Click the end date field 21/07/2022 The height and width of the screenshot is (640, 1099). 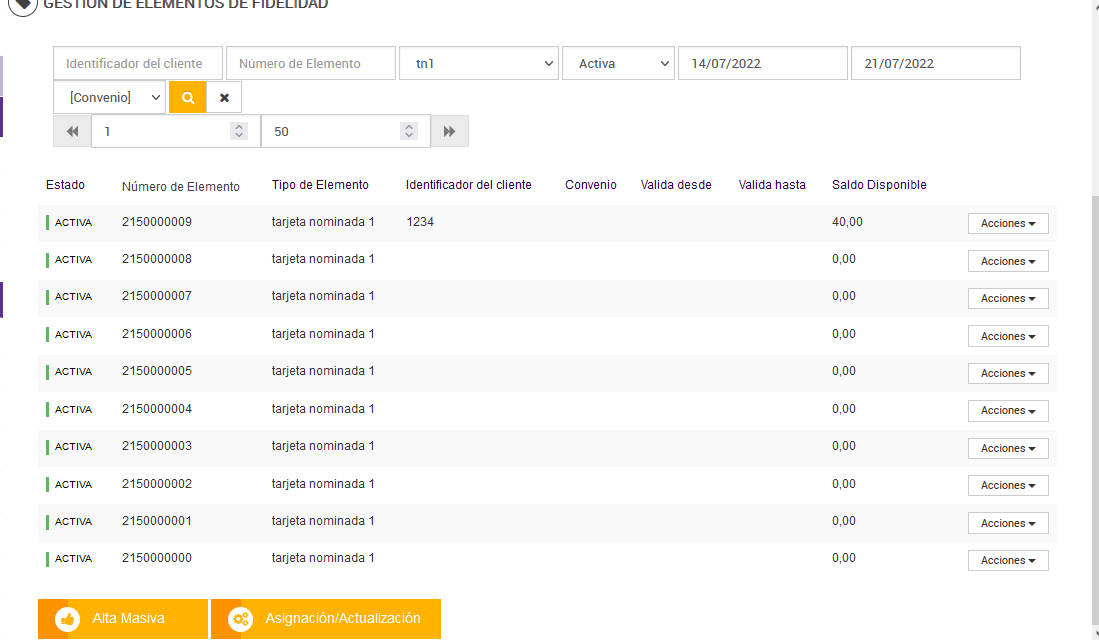tap(936, 63)
